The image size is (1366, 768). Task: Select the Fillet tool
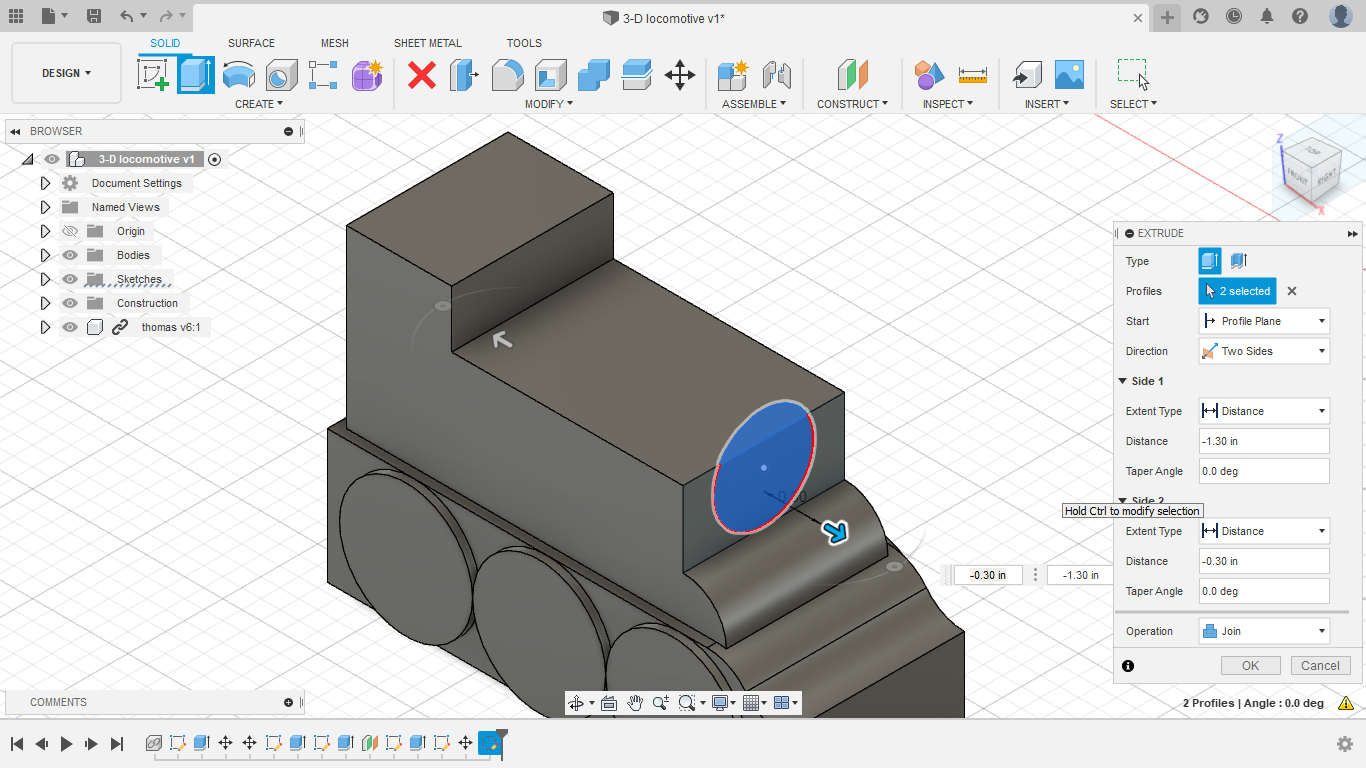(507, 75)
